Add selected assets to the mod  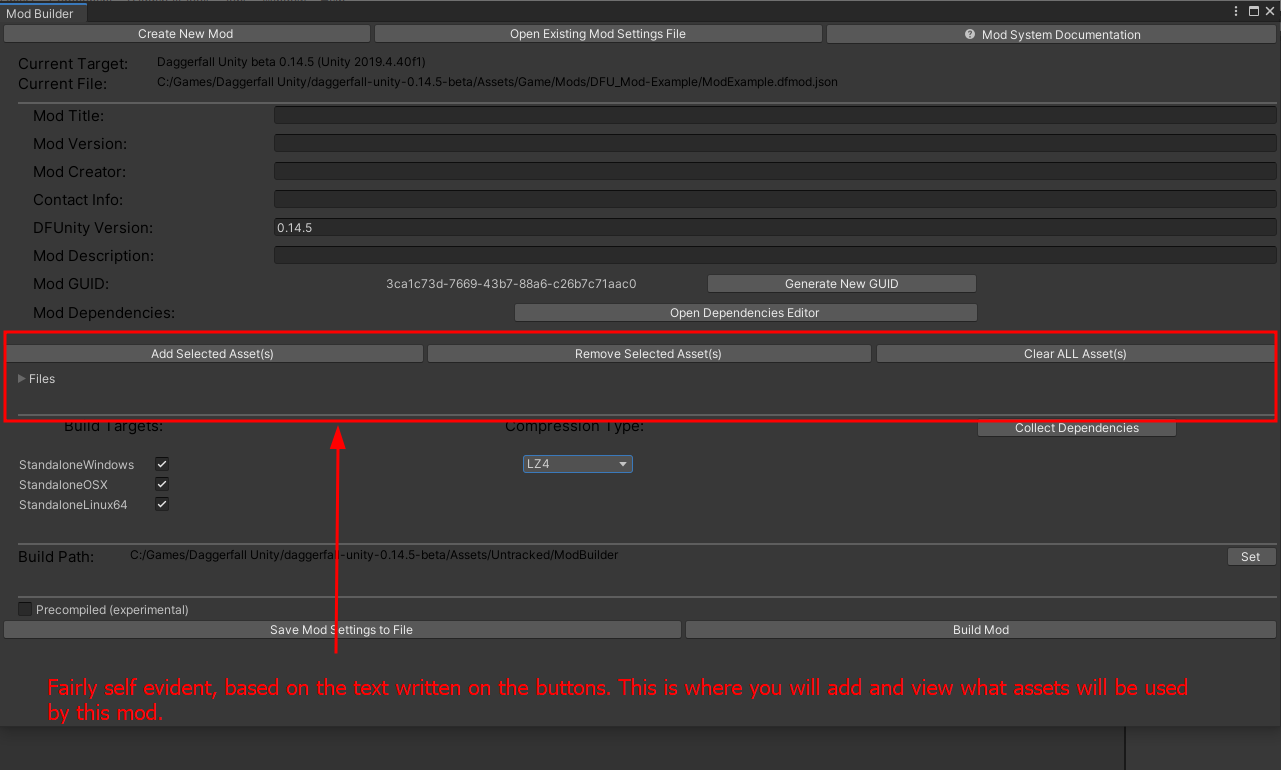click(x=213, y=354)
